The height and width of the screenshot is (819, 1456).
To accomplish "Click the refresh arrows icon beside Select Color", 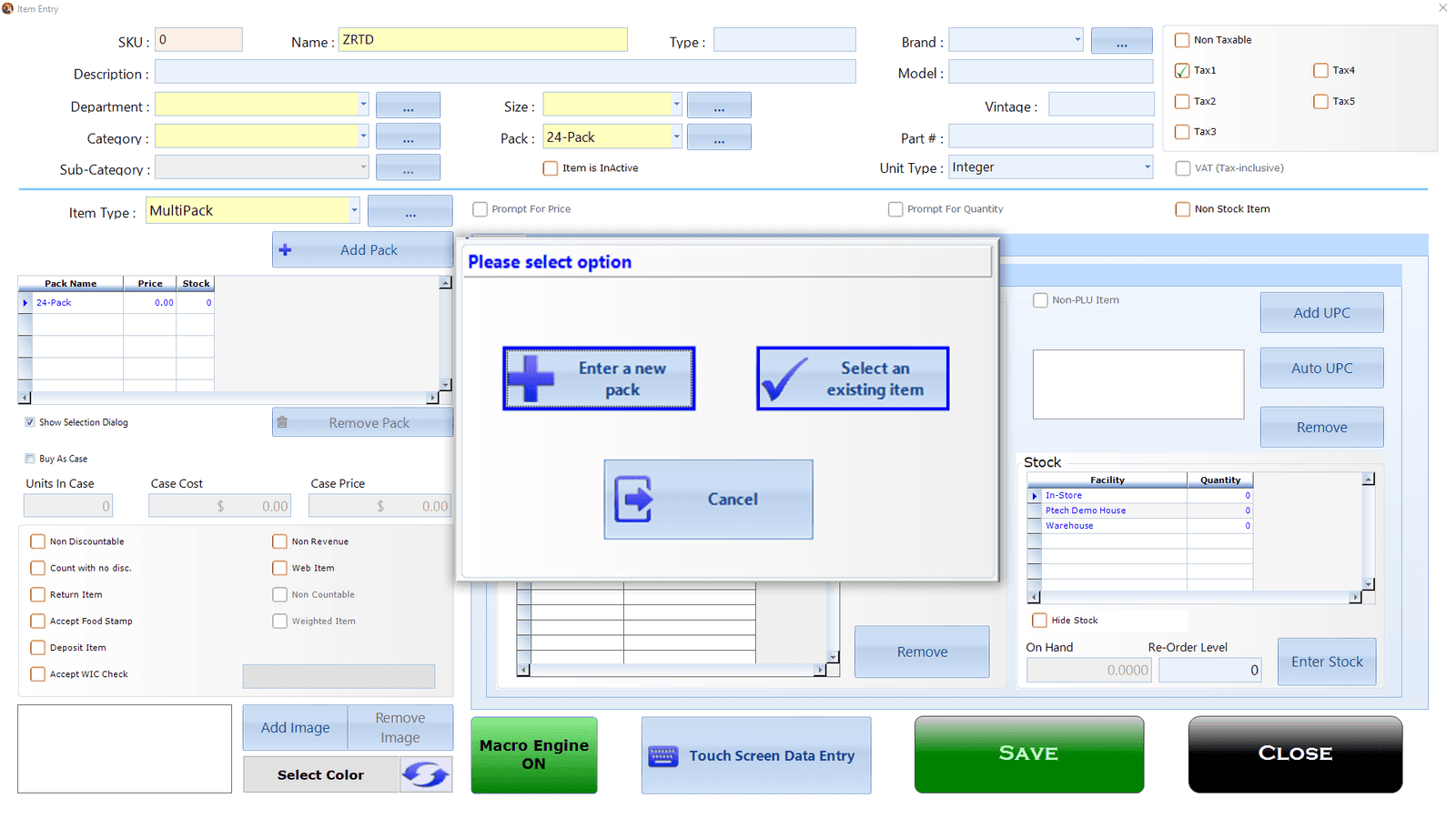I will [x=426, y=774].
